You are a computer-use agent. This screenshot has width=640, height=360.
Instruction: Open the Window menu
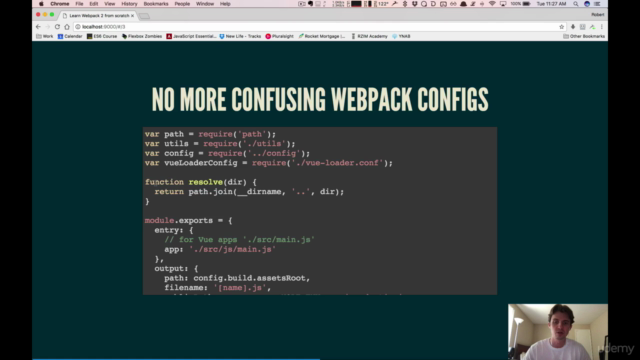pyautogui.click(x=205, y=4)
